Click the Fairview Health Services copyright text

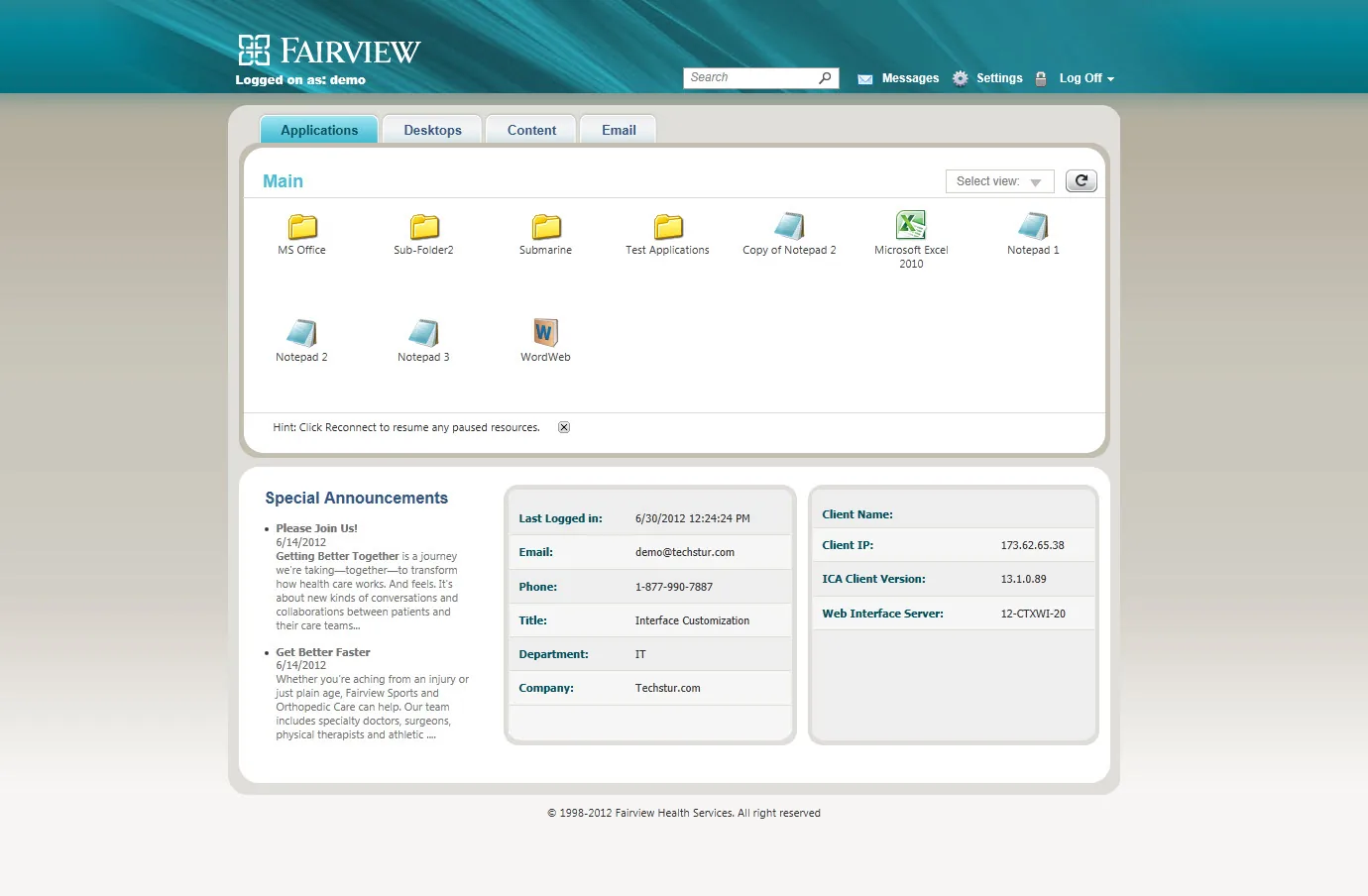coord(684,813)
